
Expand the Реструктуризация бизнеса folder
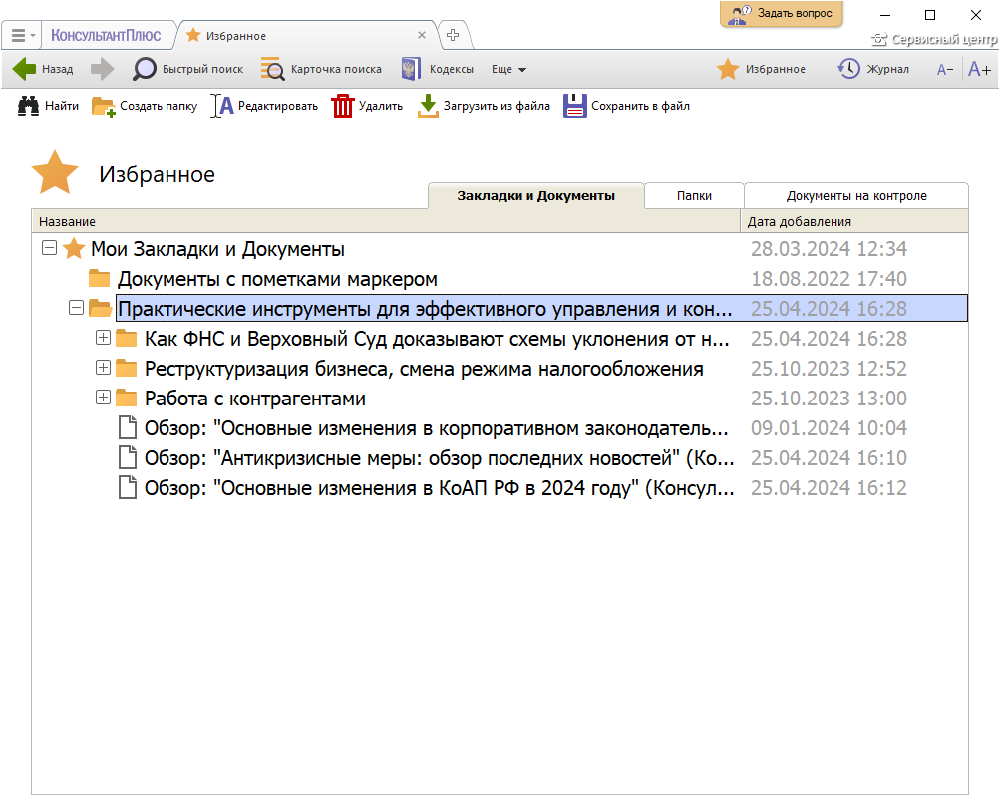click(x=103, y=367)
